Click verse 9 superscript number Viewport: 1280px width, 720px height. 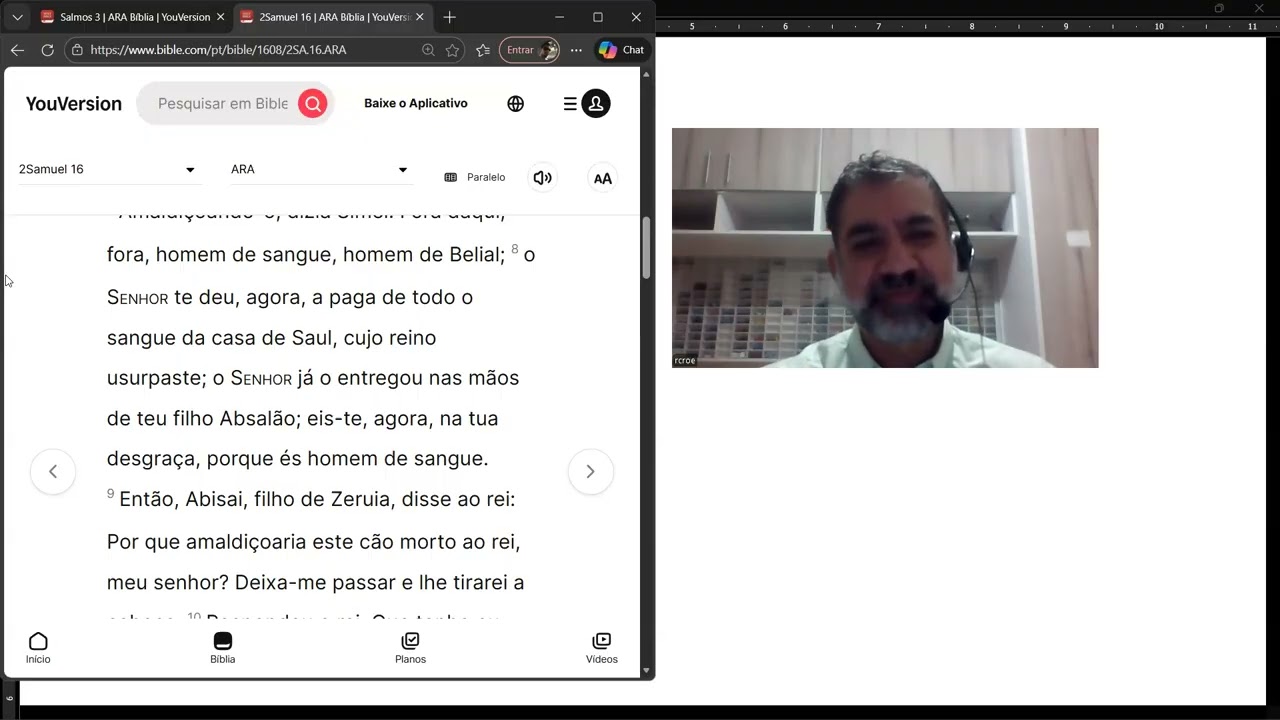(111, 494)
